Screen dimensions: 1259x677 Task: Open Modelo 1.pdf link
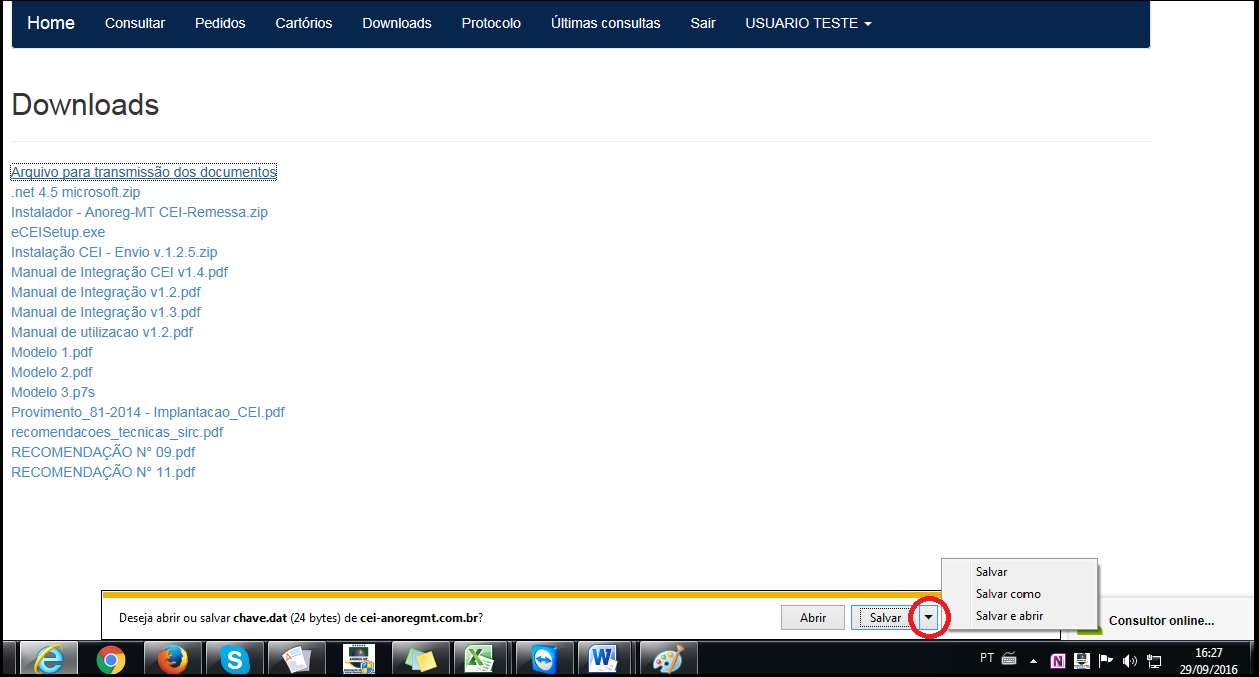[52, 352]
